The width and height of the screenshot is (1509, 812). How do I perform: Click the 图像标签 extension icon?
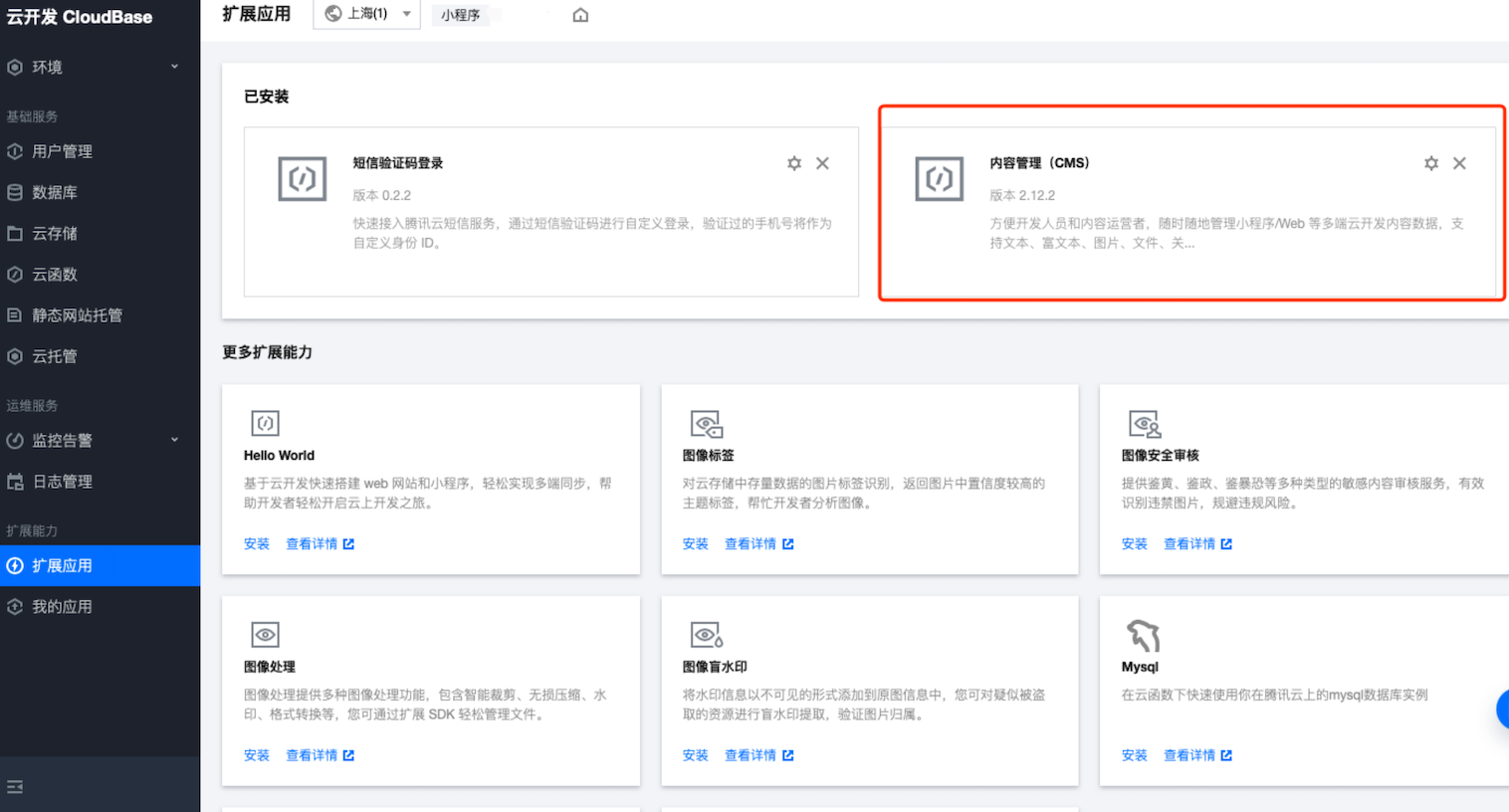coord(707,424)
